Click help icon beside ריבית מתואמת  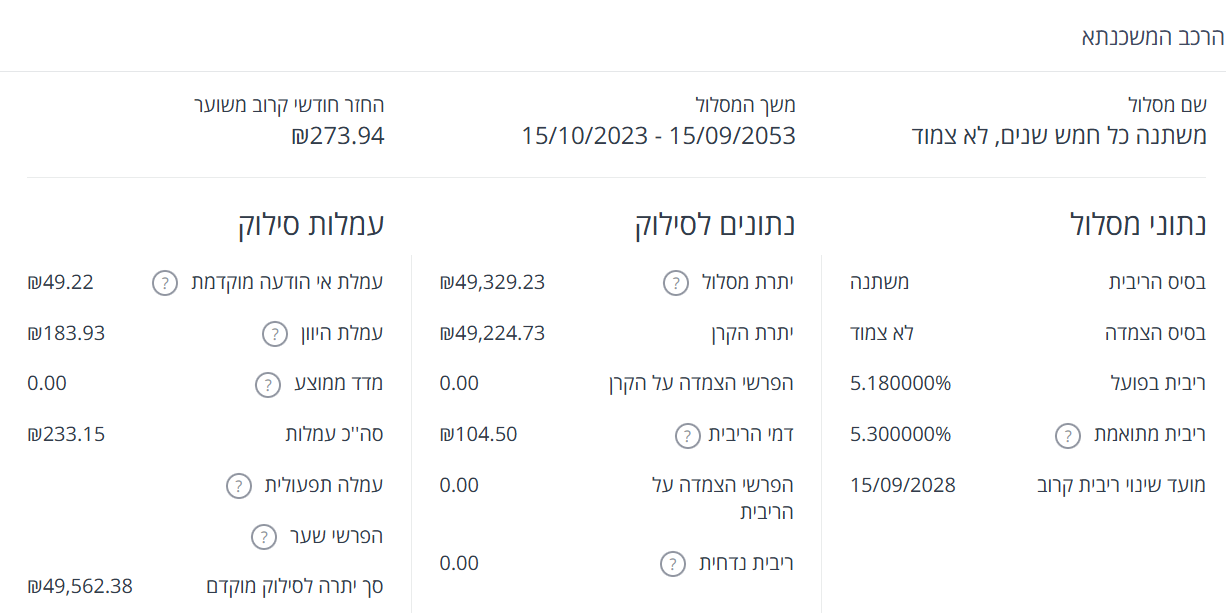point(1068,435)
